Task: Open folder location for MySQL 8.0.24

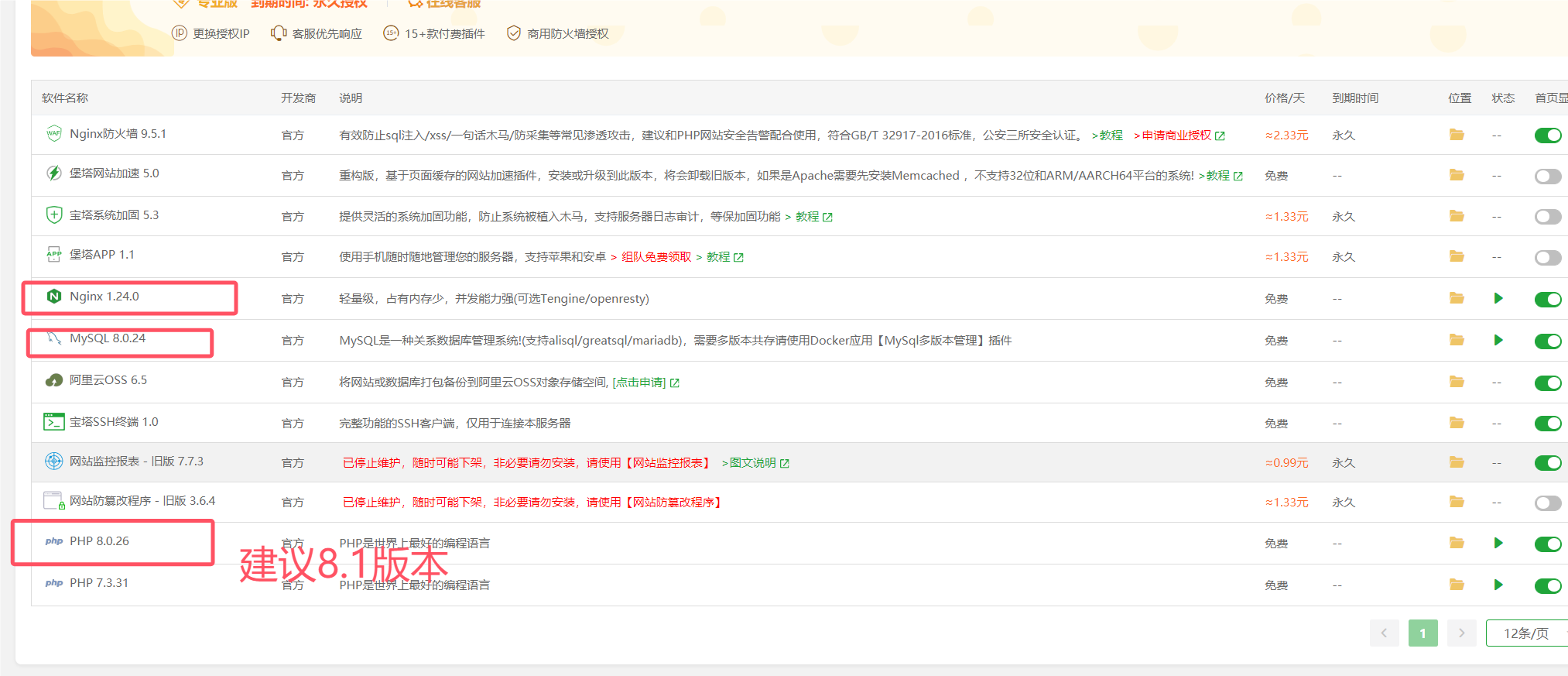Action: 1457,340
